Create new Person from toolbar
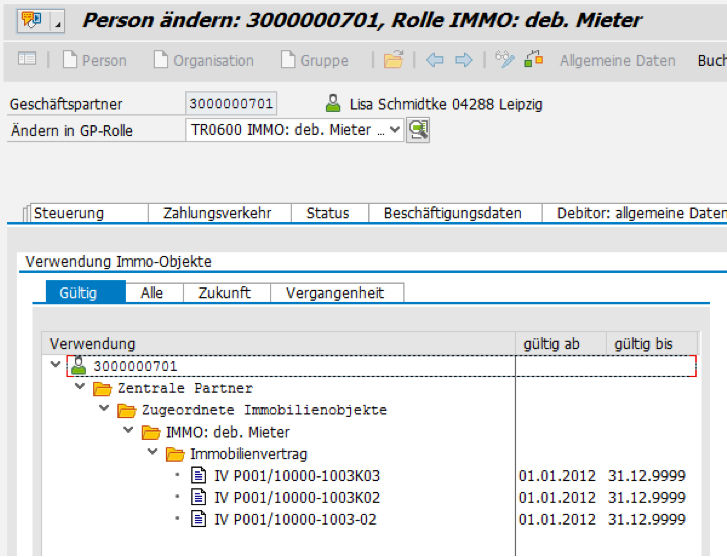The width and height of the screenshot is (727, 557). [x=94, y=60]
